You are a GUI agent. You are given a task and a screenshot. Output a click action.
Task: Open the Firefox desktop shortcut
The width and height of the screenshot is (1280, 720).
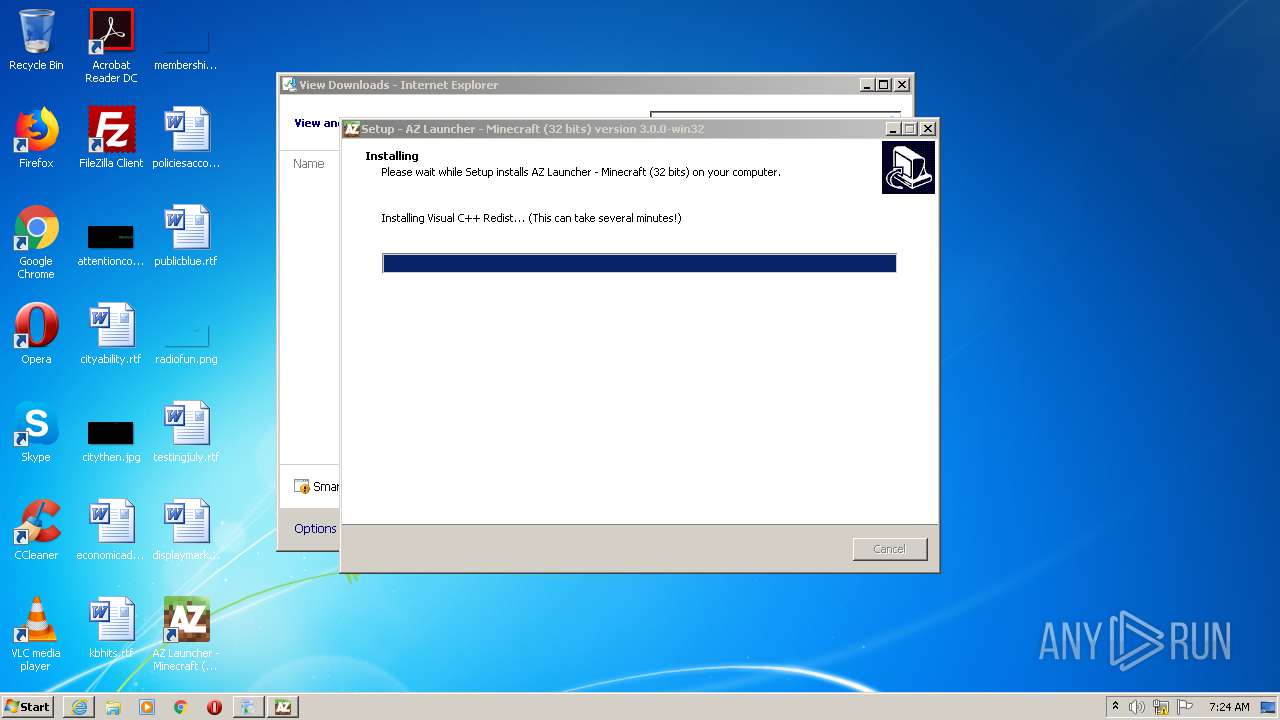[36, 138]
